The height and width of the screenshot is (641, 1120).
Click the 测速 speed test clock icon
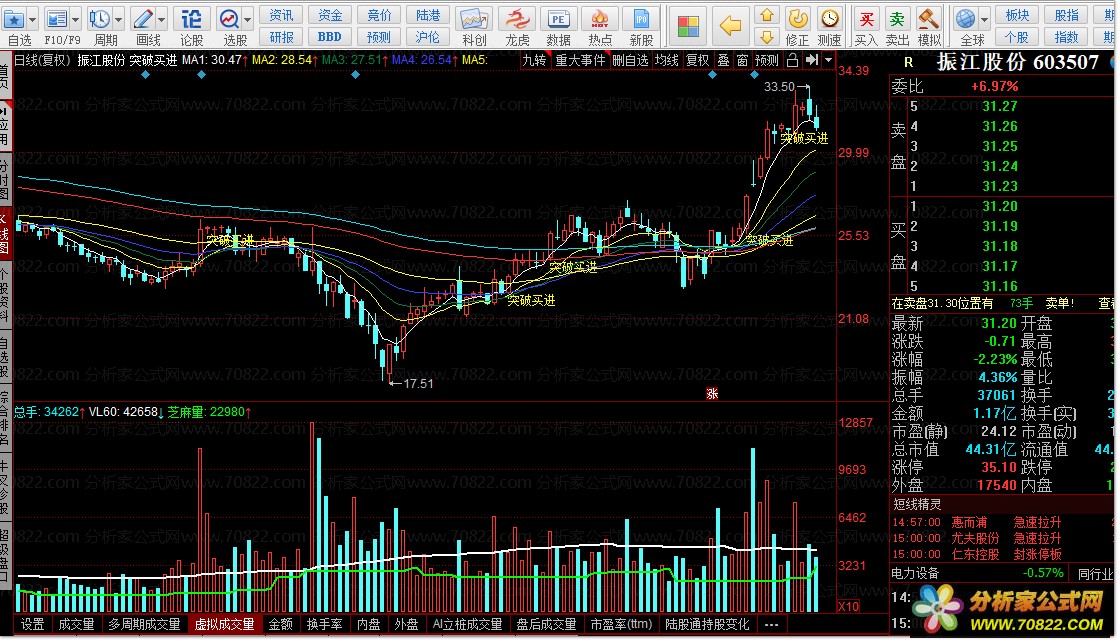click(829, 19)
